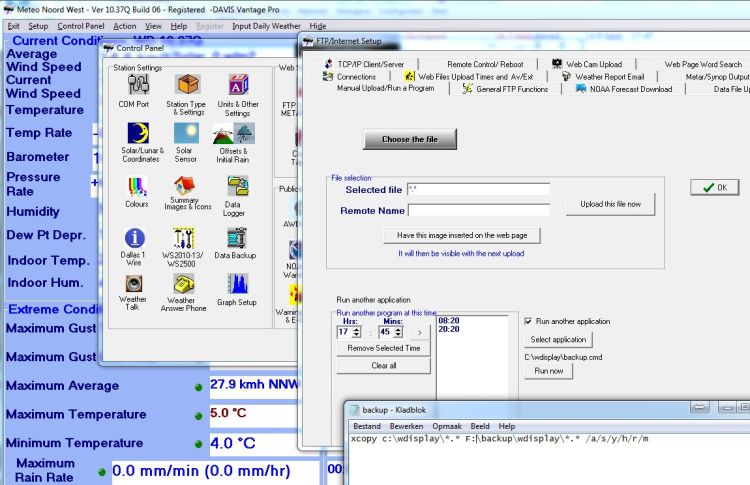Click green dot beside Maximum Rain Rate

pyautogui.click(x=101, y=472)
